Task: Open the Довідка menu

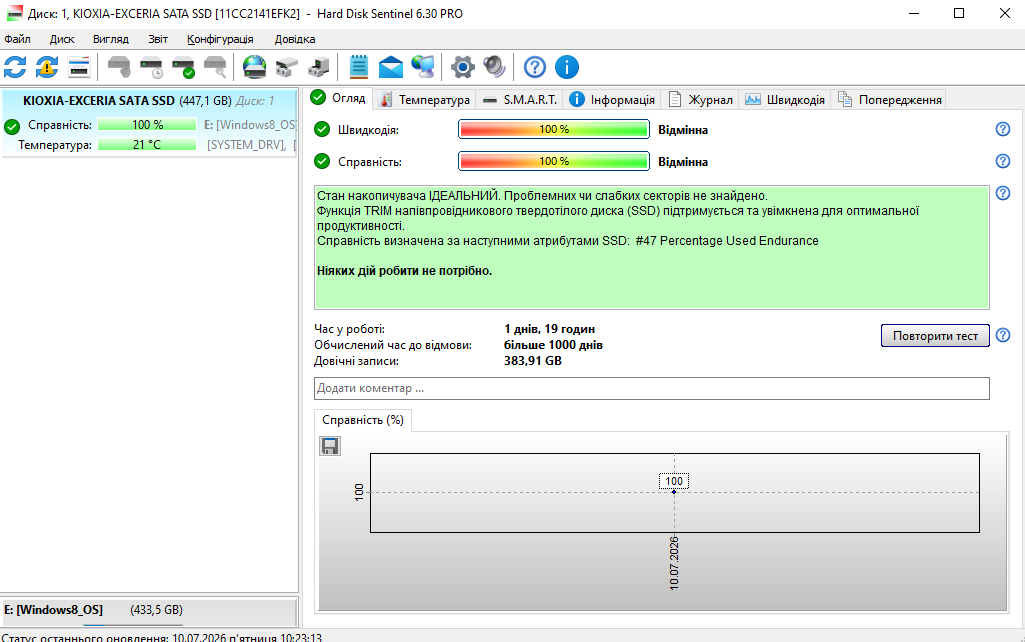Action: [295, 39]
